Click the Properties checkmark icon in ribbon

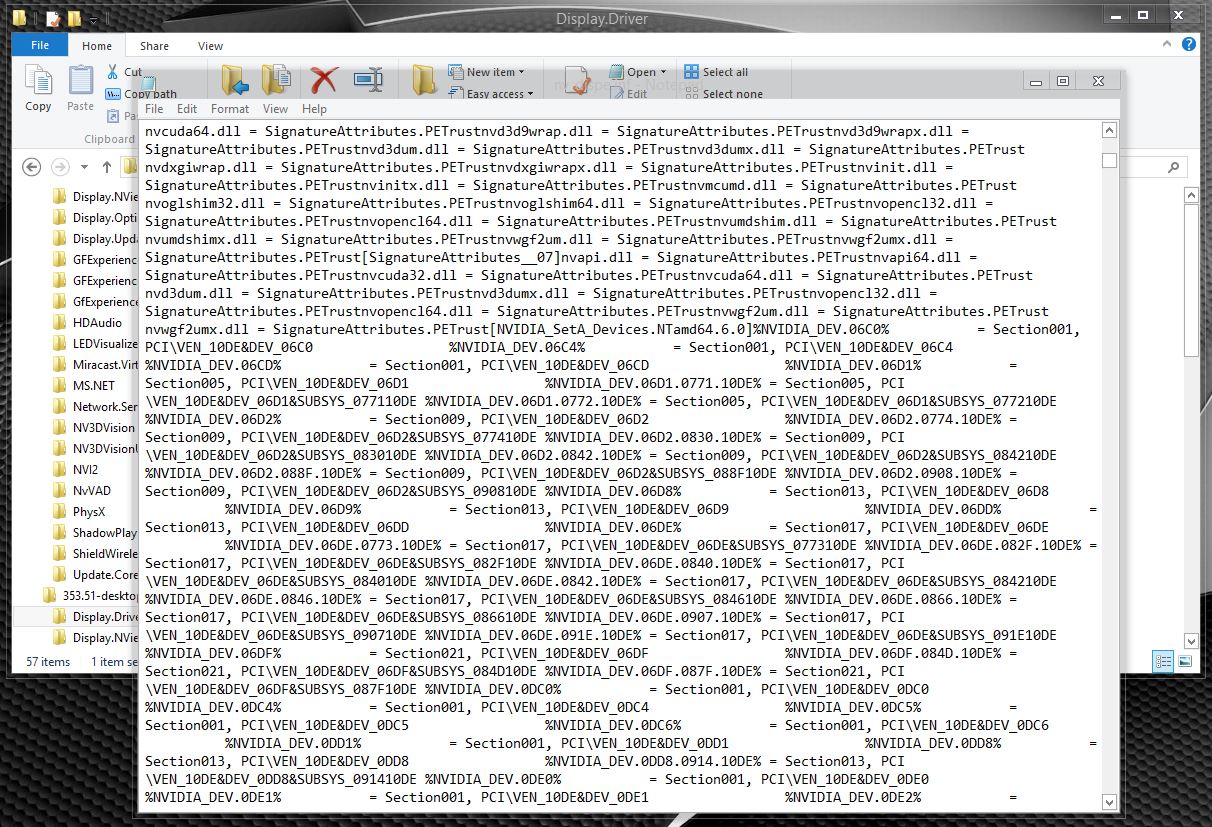point(576,82)
